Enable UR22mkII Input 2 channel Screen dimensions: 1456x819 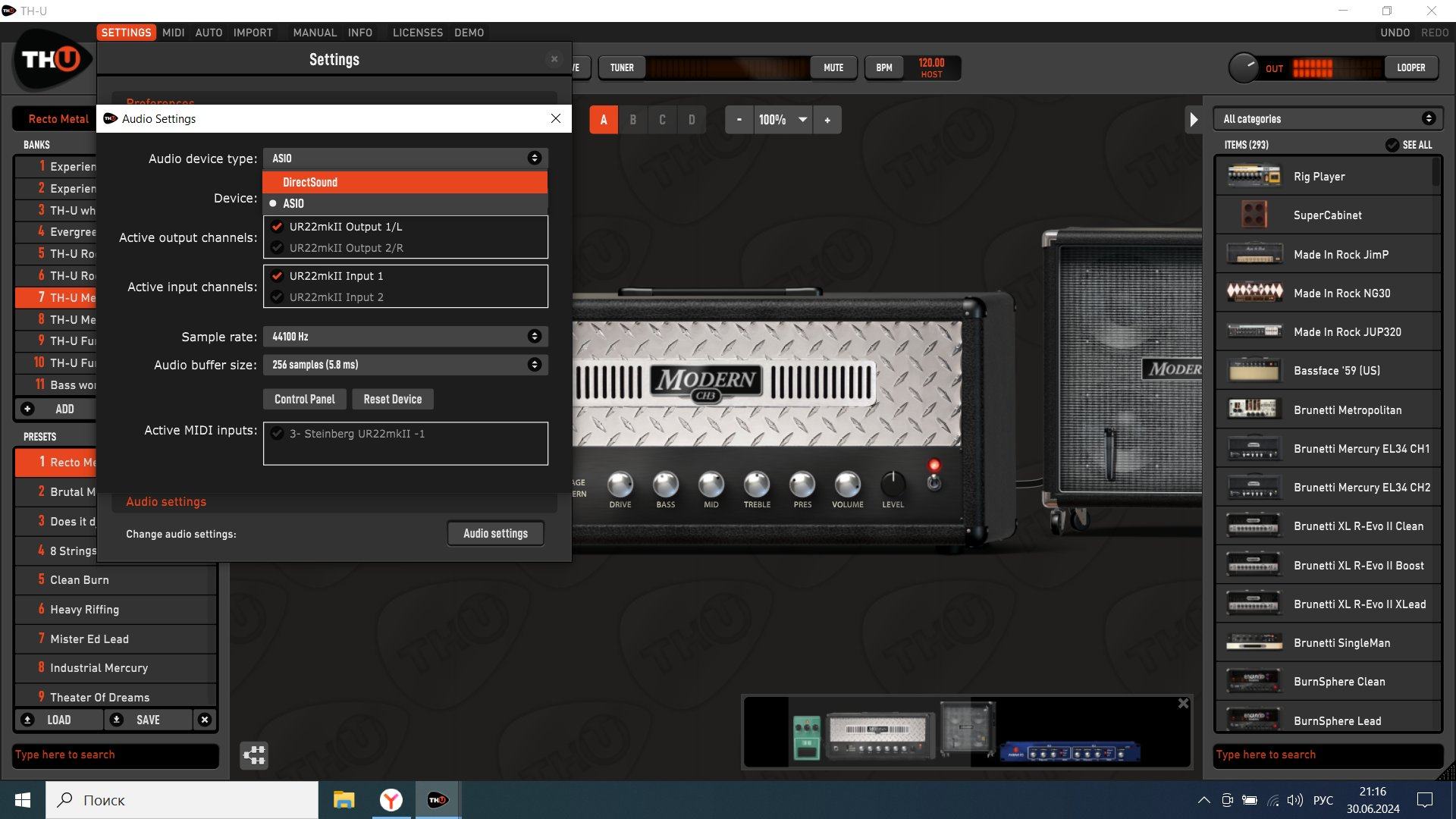point(278,297)
